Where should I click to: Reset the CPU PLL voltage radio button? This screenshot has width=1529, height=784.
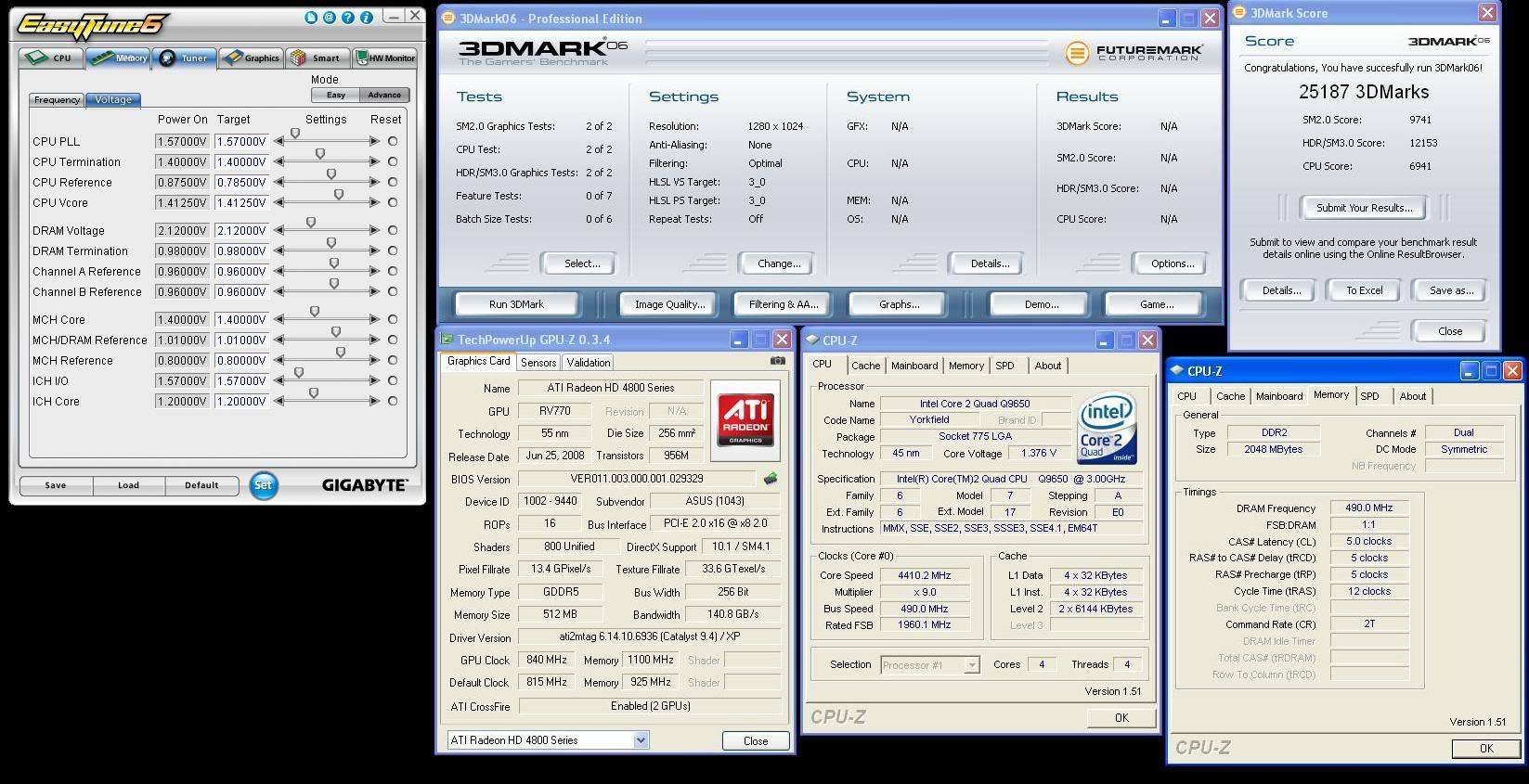tap(393, 141)
